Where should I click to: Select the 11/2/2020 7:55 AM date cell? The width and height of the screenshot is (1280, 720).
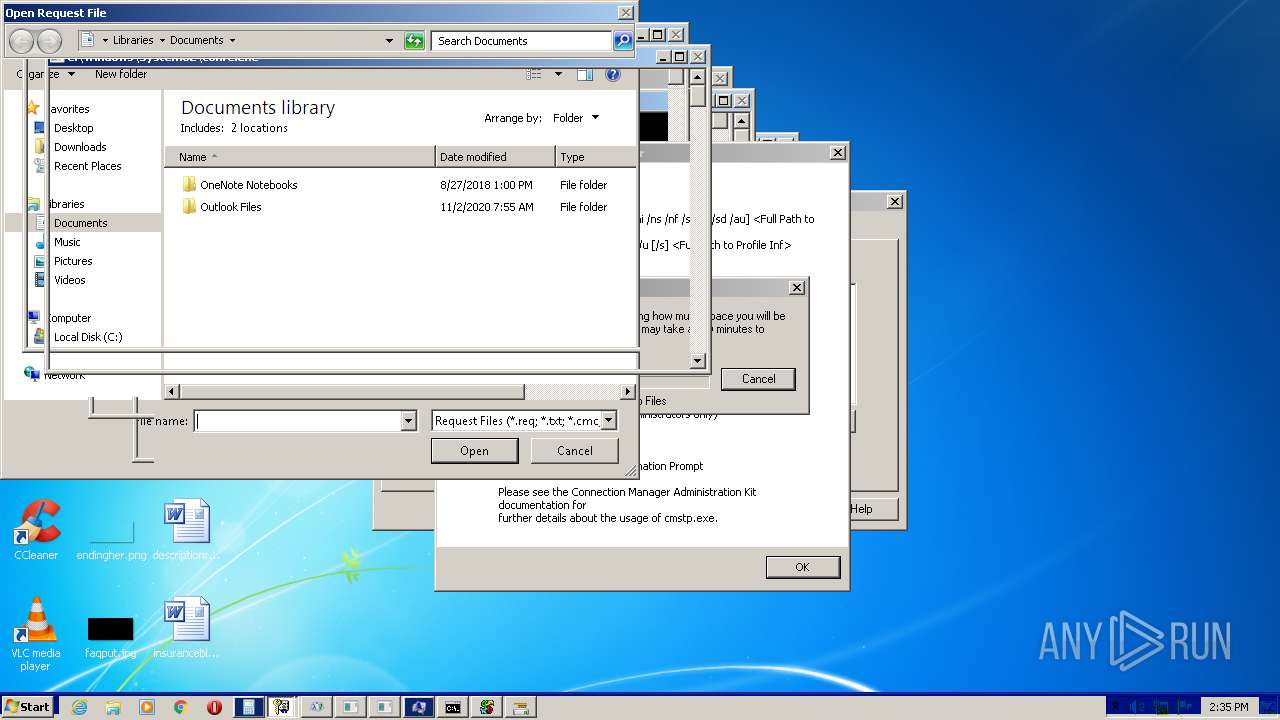pos(487,207)
